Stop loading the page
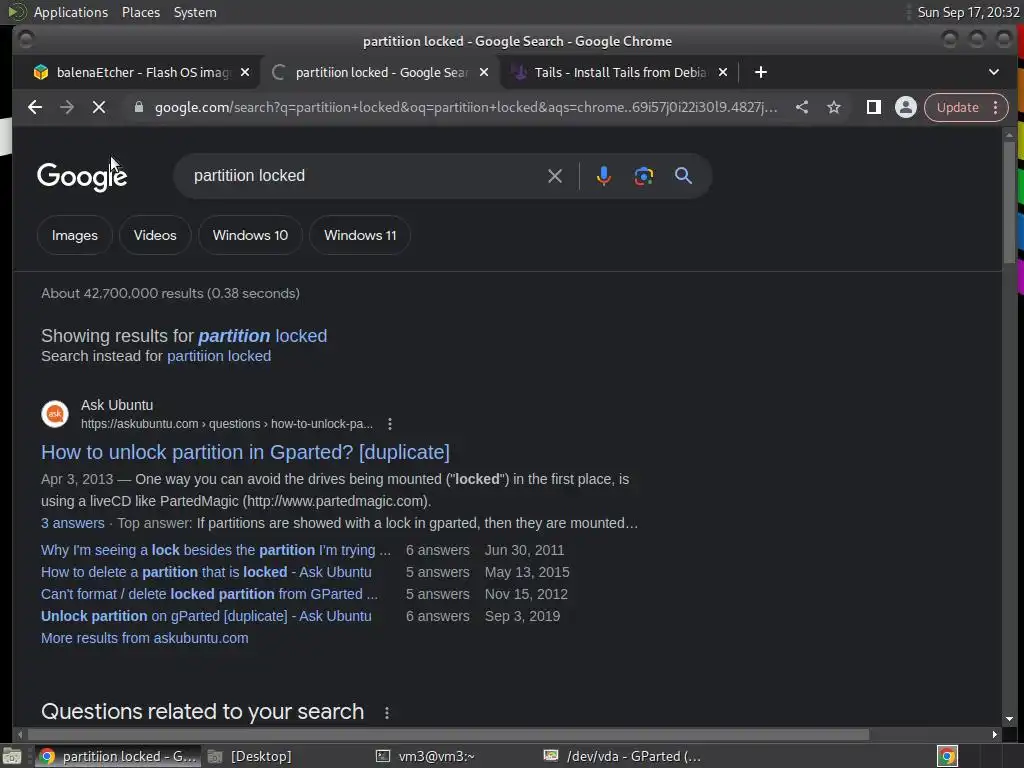Screen dimensions: 1024x768 tap(99, 107)
